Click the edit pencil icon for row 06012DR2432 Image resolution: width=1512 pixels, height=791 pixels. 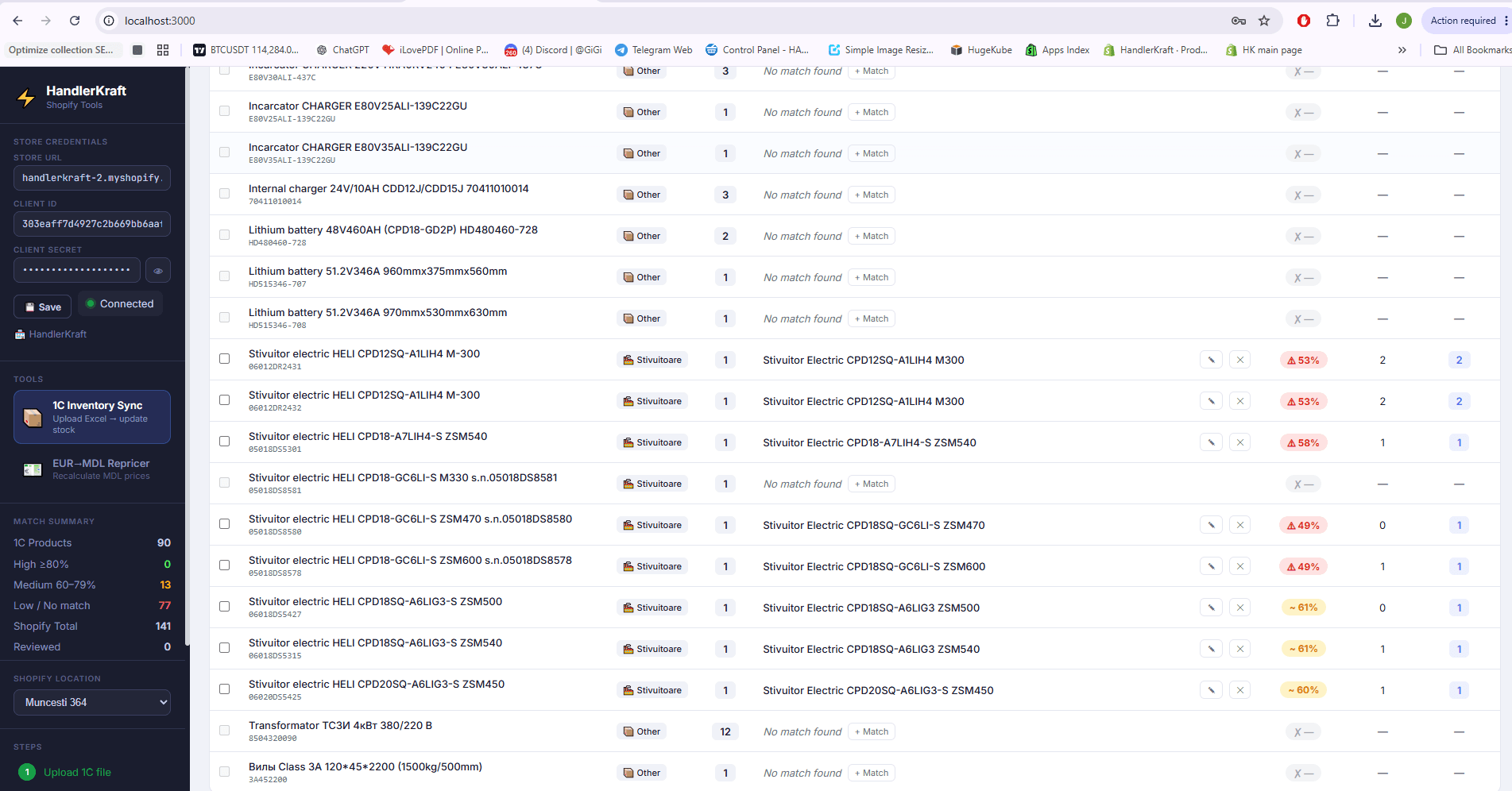1211,401
